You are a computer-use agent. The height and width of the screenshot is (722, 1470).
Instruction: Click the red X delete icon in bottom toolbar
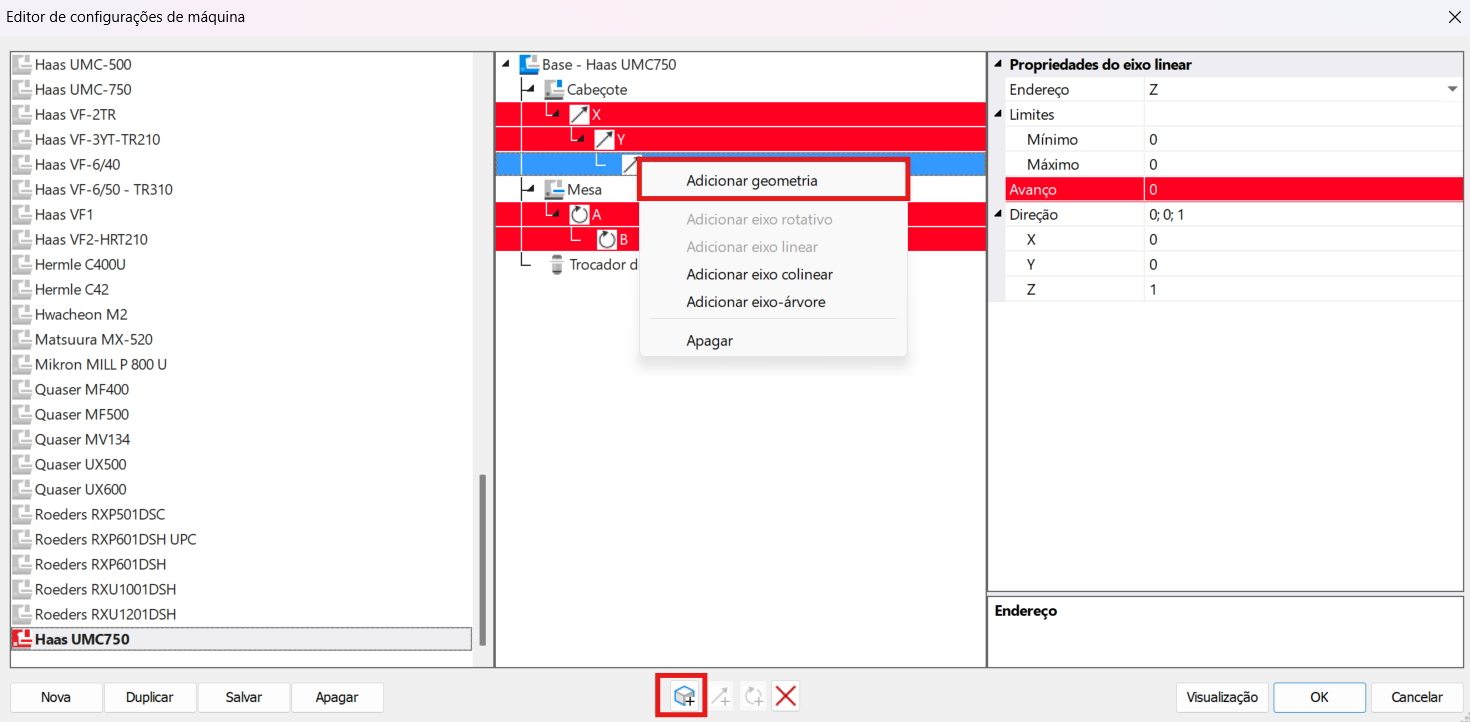click(786, 696)
